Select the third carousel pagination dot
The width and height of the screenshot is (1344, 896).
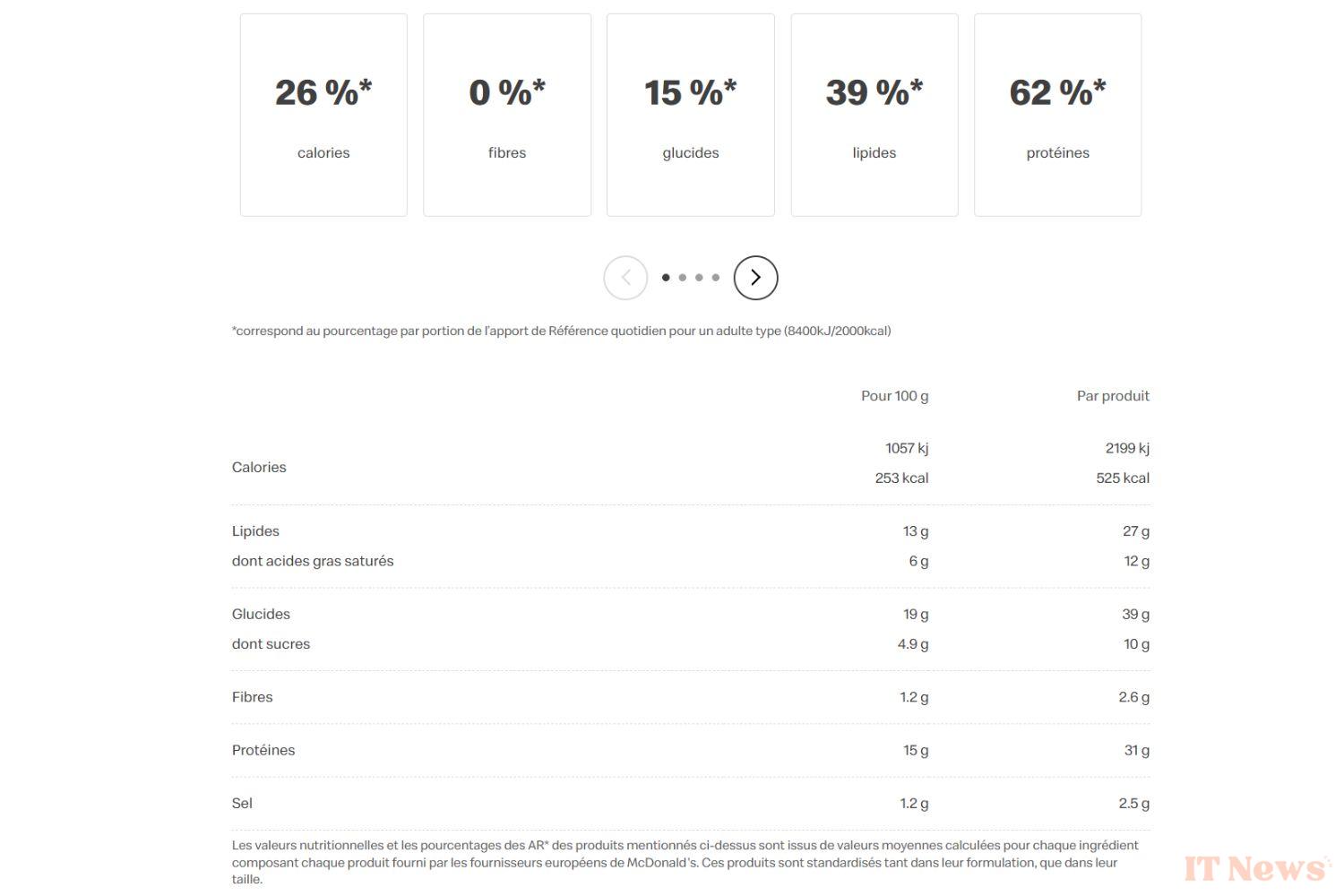tap(699, 278)
